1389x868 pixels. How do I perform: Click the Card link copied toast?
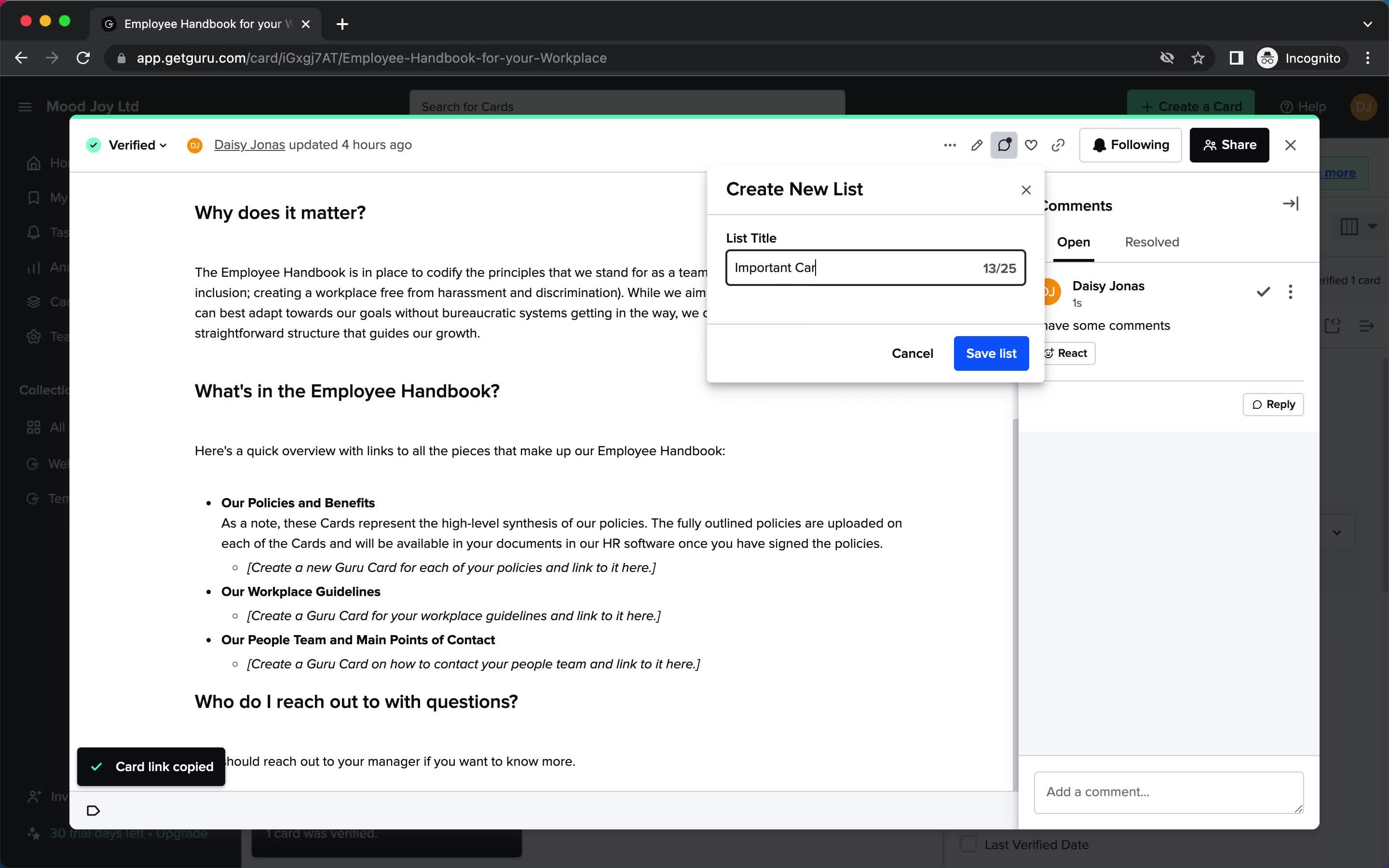tap(151, 767)
